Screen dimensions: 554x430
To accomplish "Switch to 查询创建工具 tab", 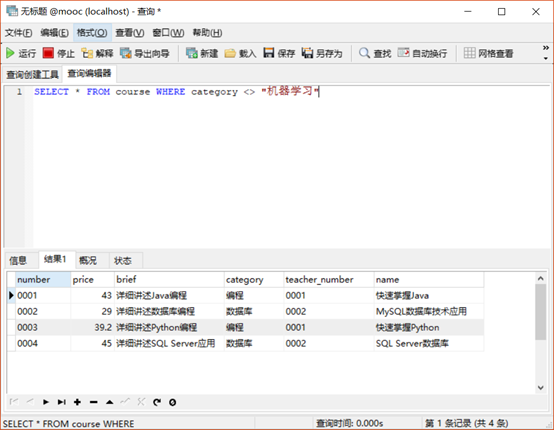I will coord(33,74).
